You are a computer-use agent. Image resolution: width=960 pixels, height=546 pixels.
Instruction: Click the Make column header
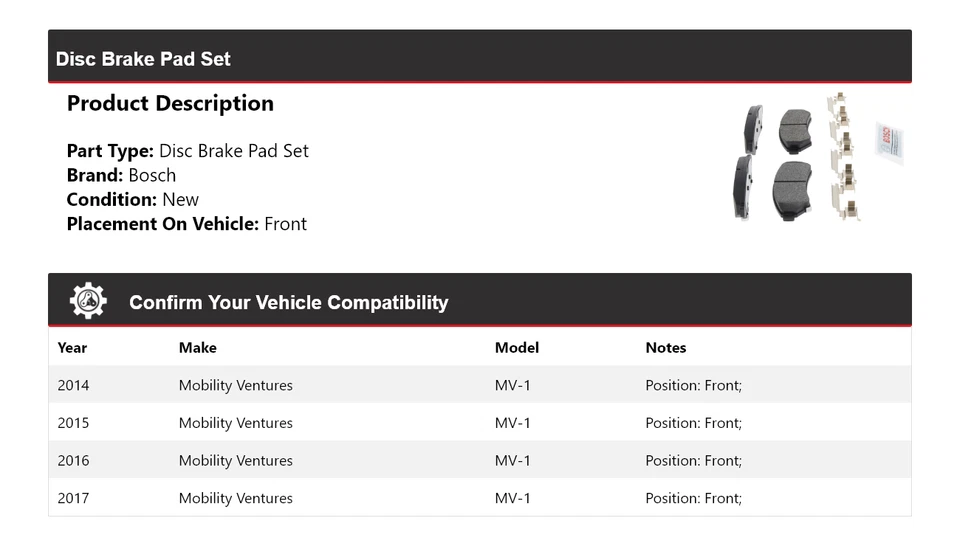[197, 348]
